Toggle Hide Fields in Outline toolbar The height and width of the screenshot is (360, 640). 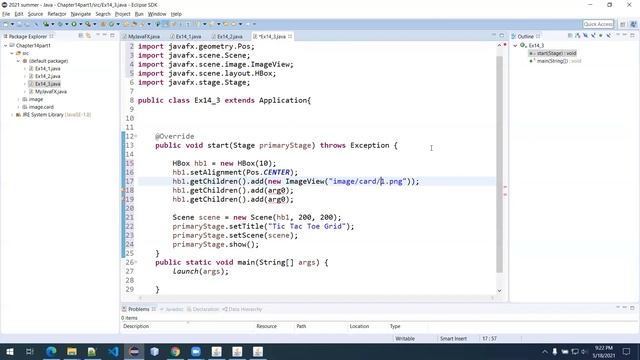(585, 36)
